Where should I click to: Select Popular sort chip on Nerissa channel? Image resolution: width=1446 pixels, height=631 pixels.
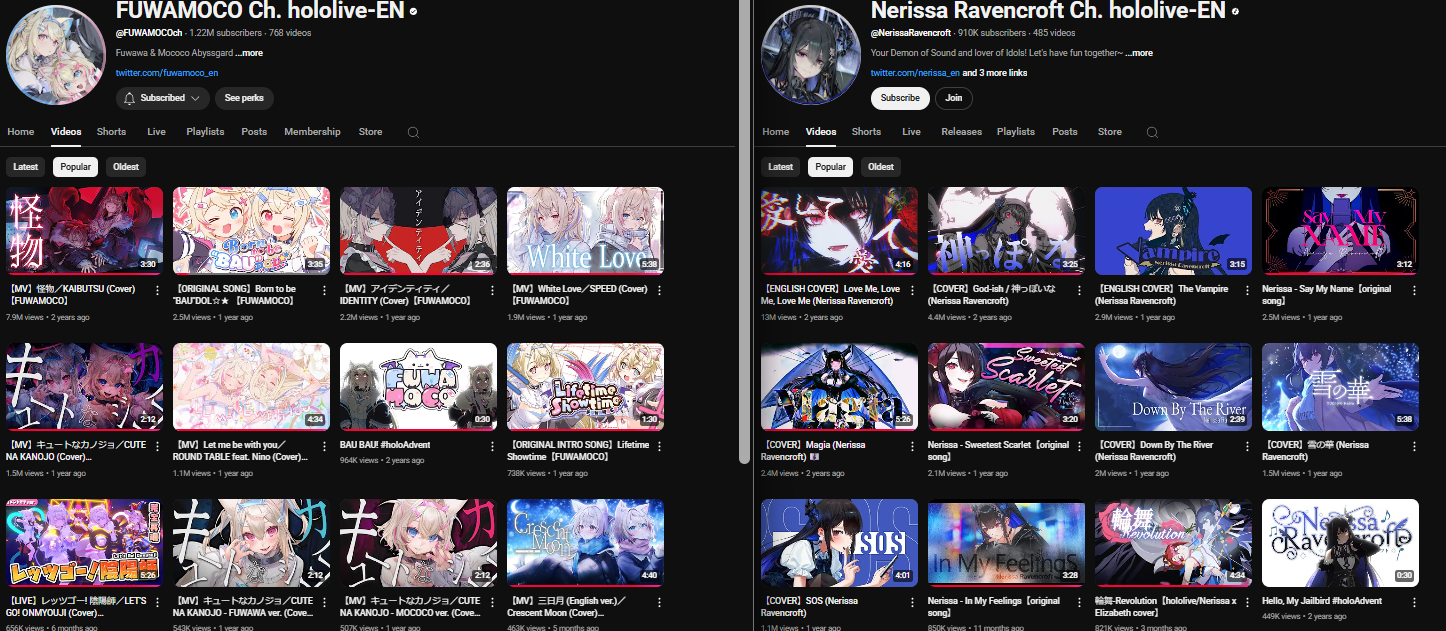coord(830,167)
